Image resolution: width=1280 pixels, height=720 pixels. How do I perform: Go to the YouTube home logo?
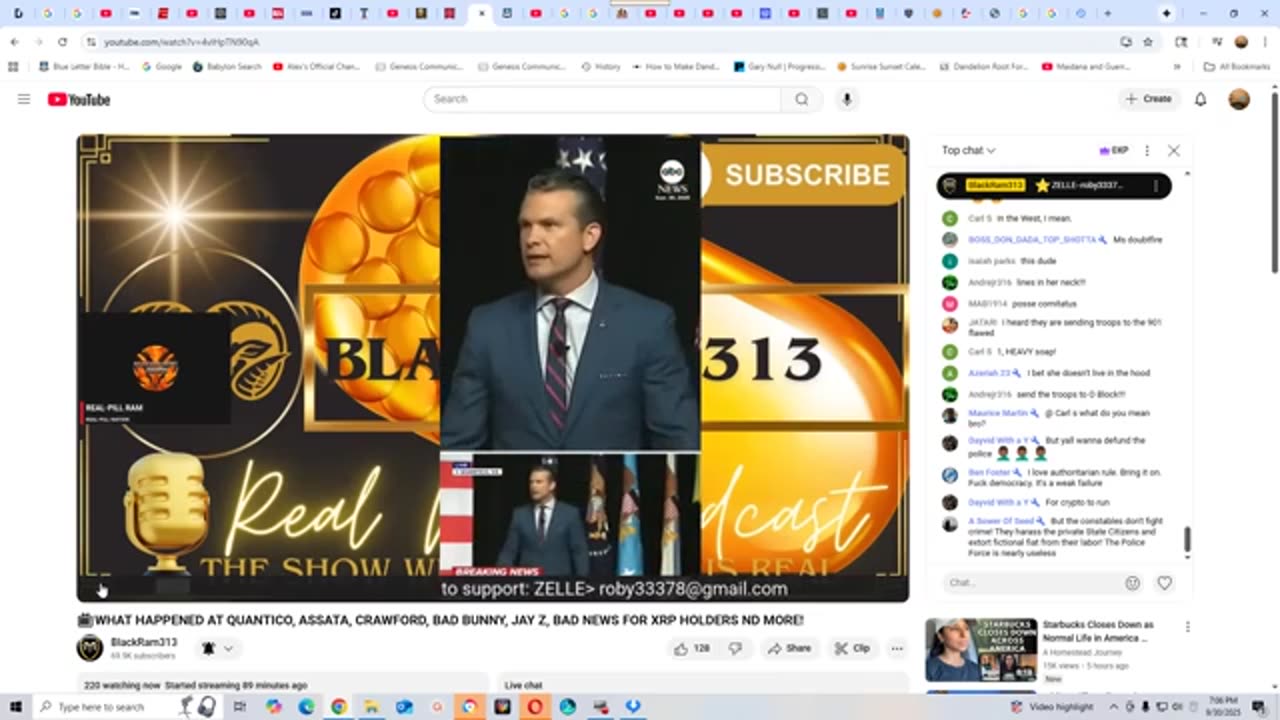point(79,99)
